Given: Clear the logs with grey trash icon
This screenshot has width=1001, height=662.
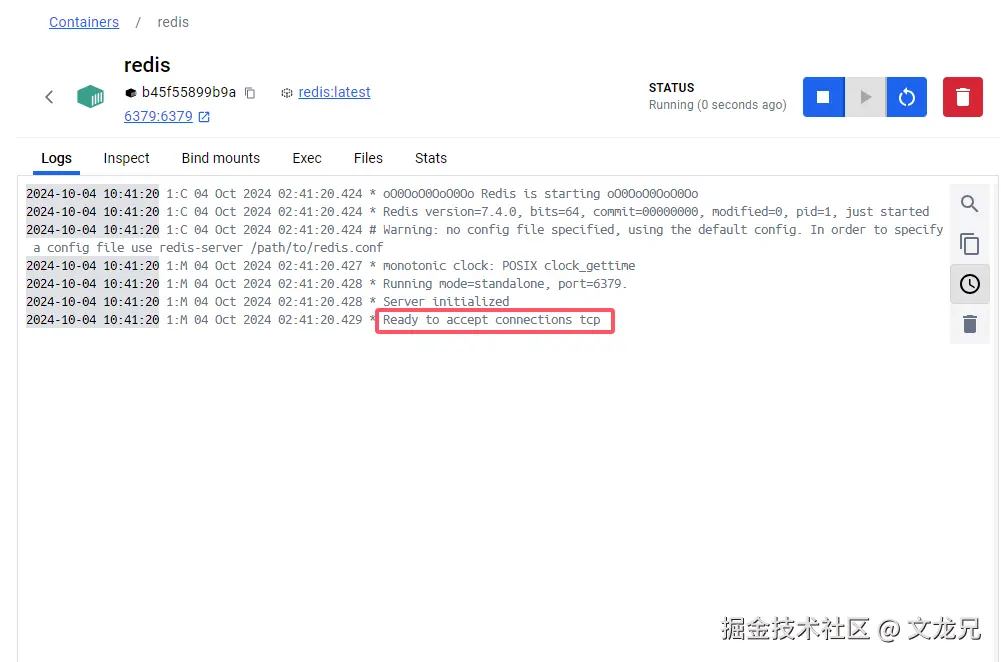Looking at the screenshot, I should [970, 324].
